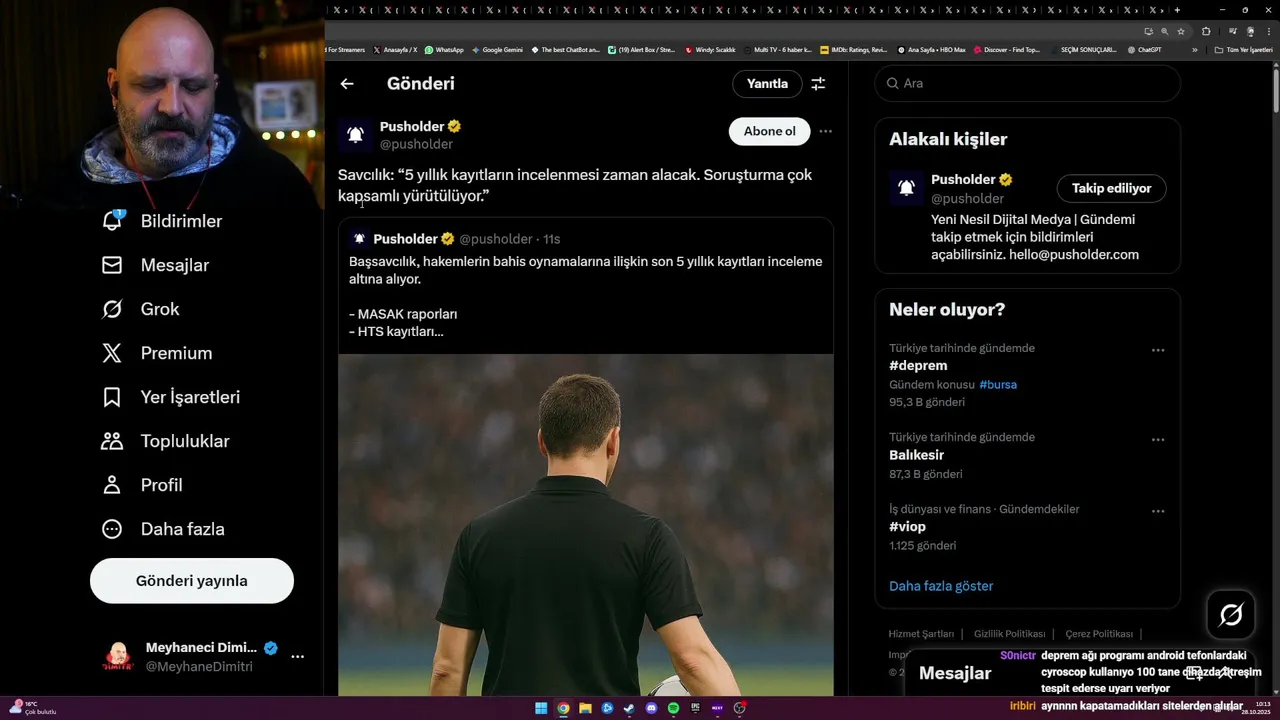Open options for Balıkesir trend
The height and width of the screenshot is (720, 1280).
(x=1158, y=439)
